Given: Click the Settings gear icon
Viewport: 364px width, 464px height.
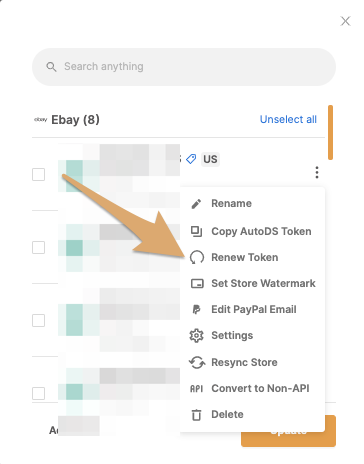Looking at the screenshot, I should tap(196, 336).
